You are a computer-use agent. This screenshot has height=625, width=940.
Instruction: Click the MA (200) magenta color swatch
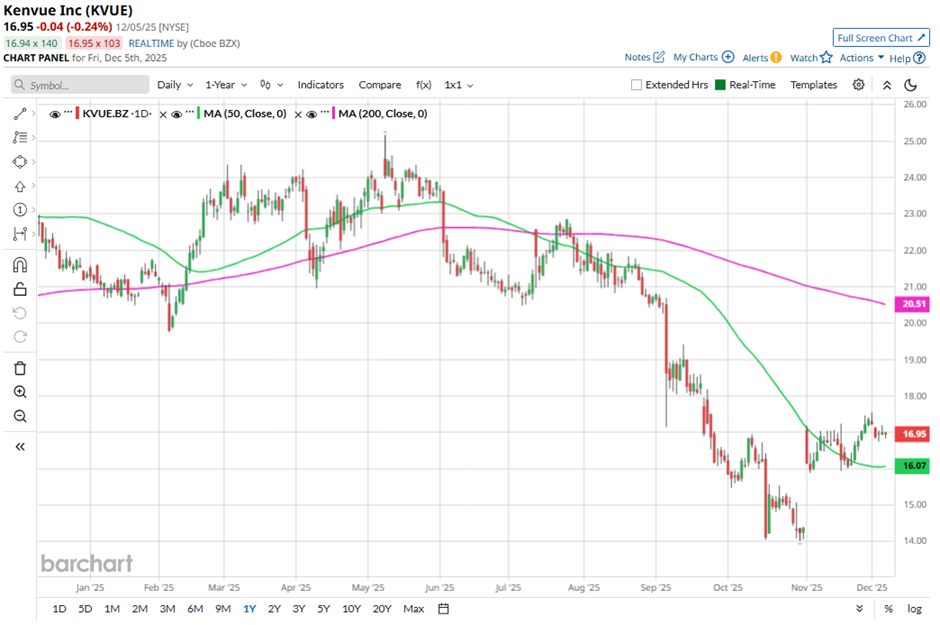tap(332, 114)
